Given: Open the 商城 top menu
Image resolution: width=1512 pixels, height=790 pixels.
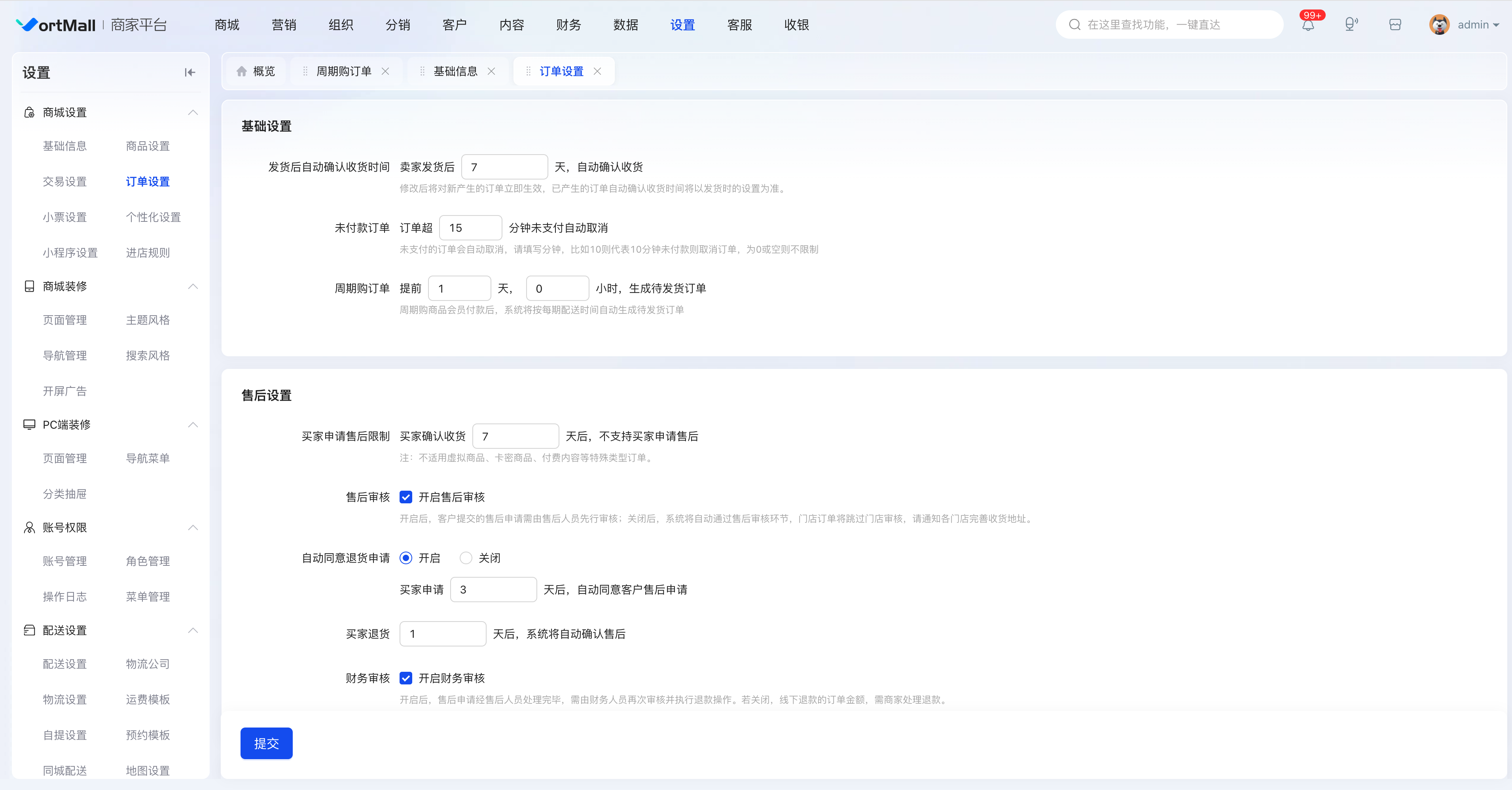Looking at the screenshot, I should pyautogui.click(x=227, y=25).
